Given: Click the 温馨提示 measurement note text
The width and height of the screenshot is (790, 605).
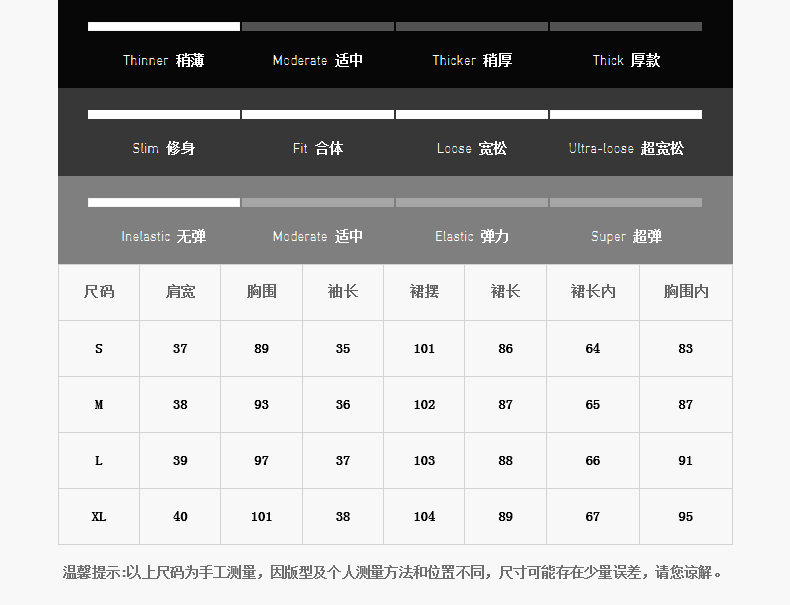Looking at the screenshot, I should click(394, 573).
